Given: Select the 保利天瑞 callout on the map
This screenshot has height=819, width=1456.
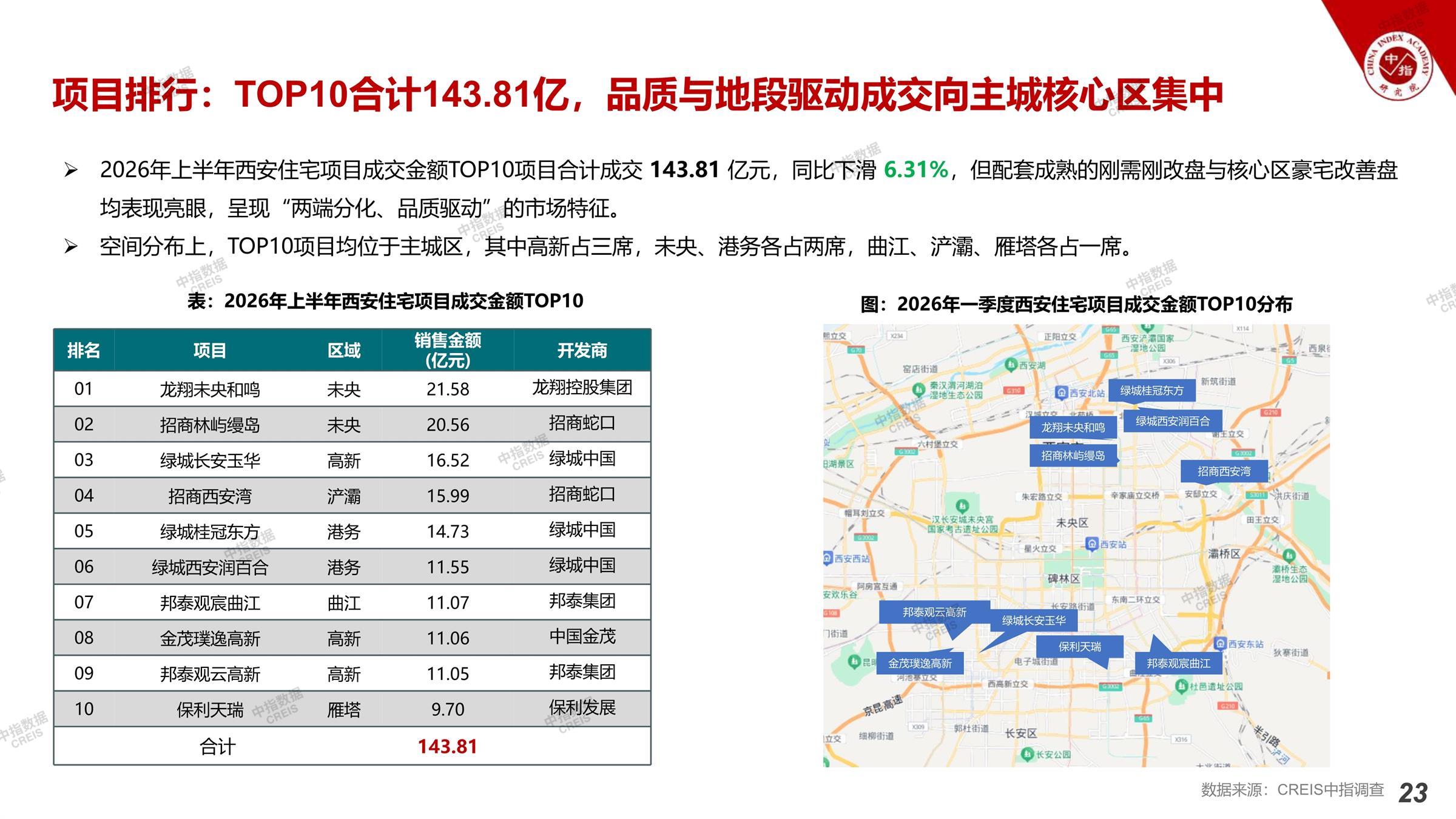Looking at the screenshot, I should coord(1079,647).
